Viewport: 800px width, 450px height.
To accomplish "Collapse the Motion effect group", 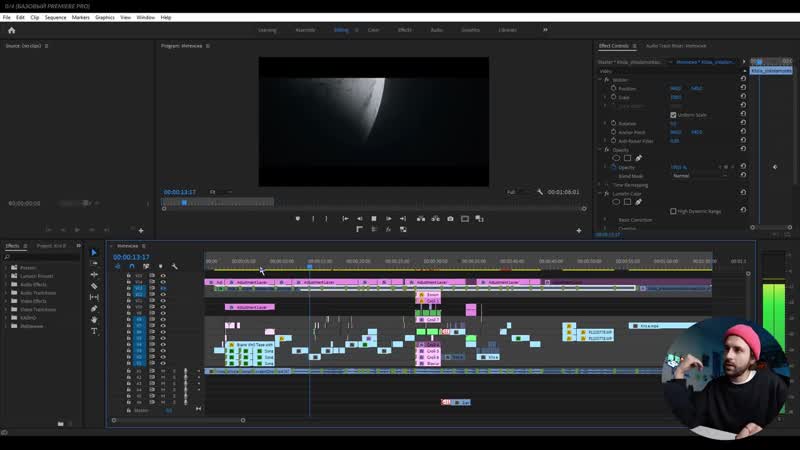I will tap(600, 80).
